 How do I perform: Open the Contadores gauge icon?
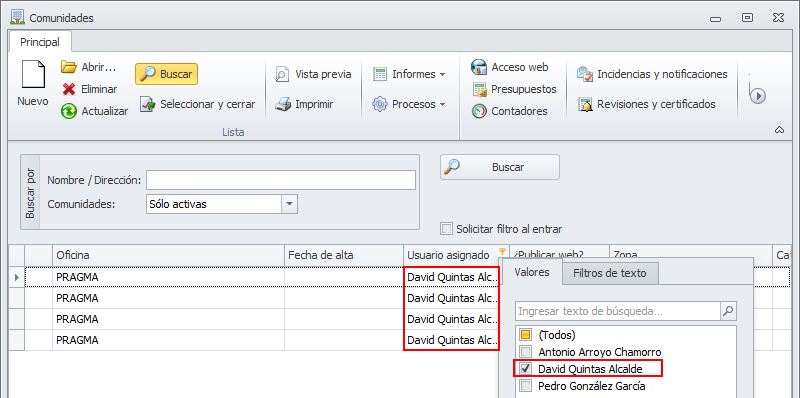click(x=479, y=111)
